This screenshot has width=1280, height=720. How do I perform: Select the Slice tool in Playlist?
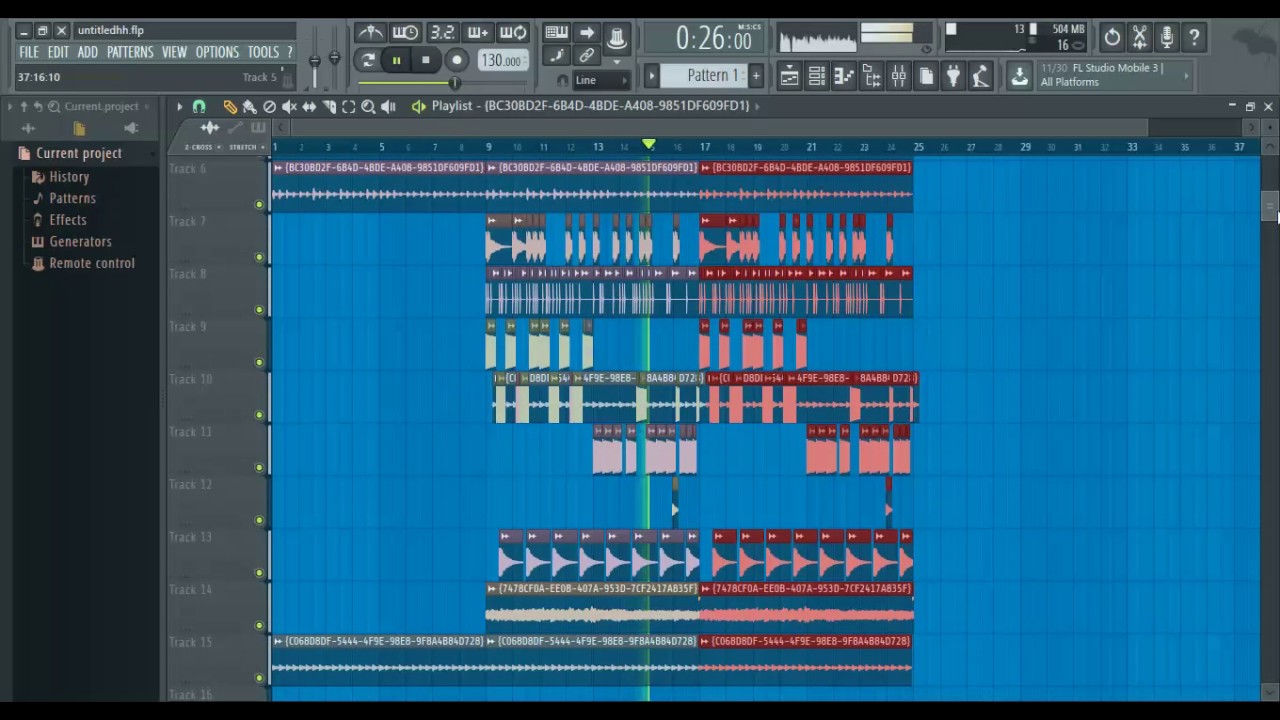(329, 106)
